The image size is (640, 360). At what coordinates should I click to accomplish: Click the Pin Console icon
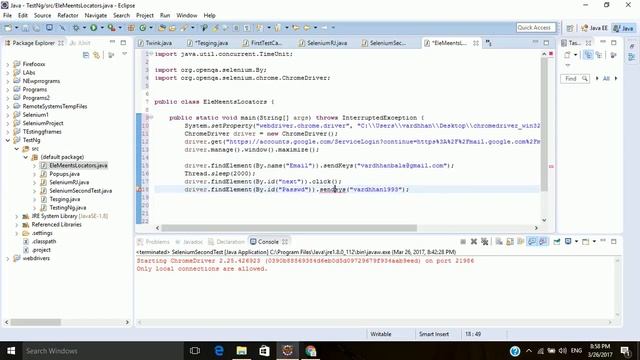pos(557,242)
